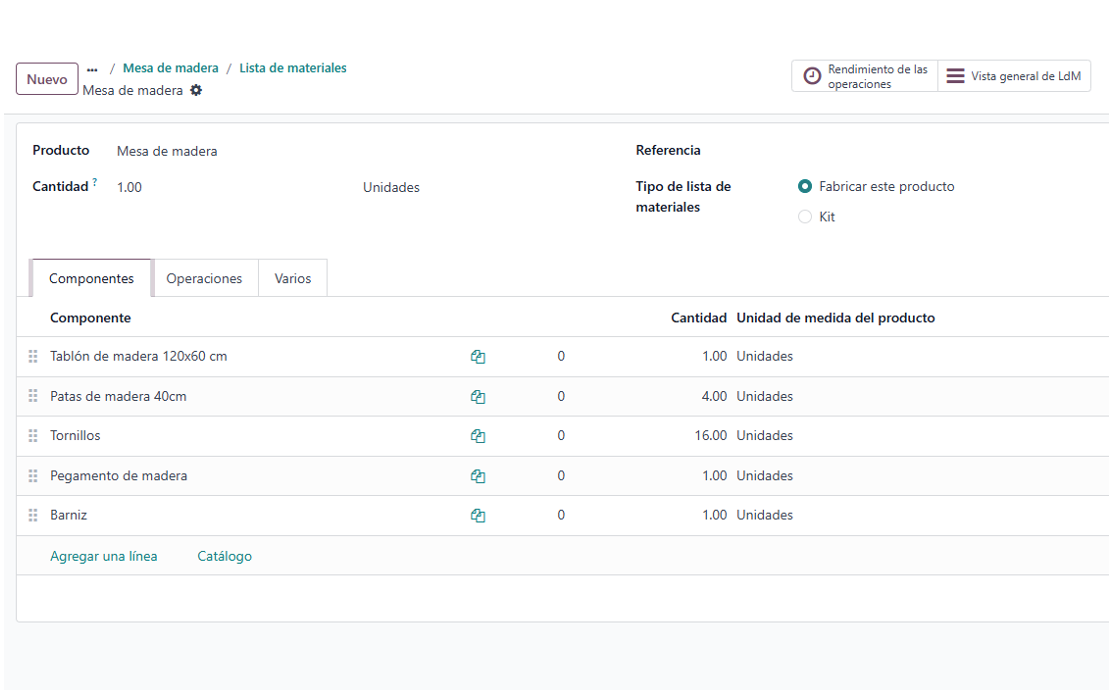The height and width of the screenshot is (690, 1110).
Task: Click the empty Referencia field
Action: (x=942, y=150)
